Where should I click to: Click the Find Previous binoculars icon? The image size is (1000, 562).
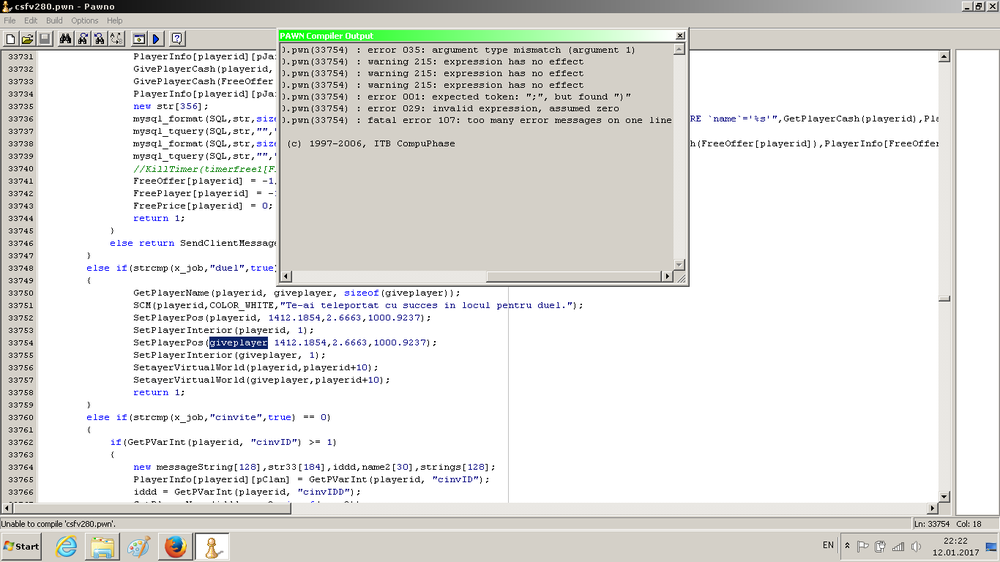click(99, 39)
